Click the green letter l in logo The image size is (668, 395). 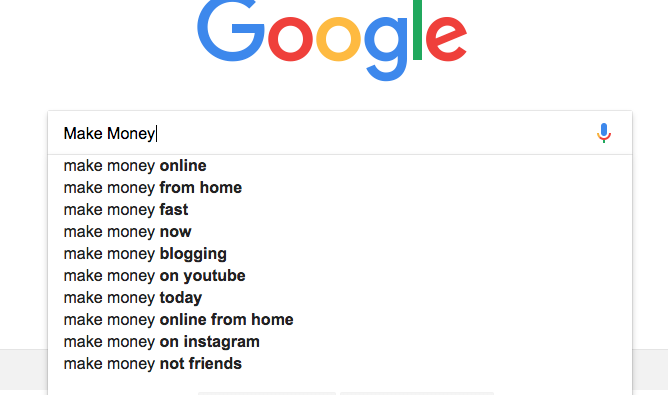(418, 30)
